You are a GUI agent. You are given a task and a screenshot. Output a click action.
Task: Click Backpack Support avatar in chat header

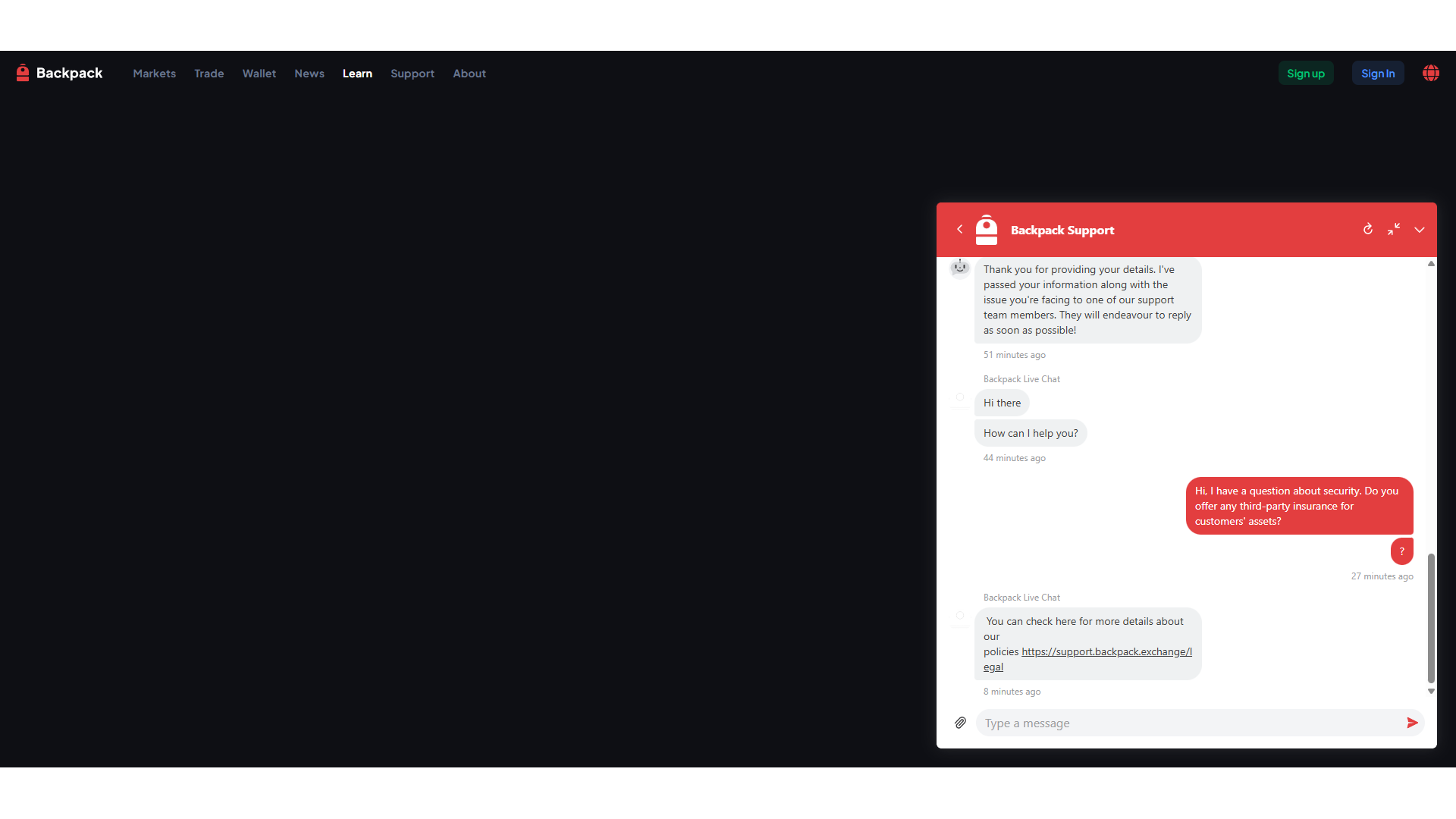click(x=987, y=230)
